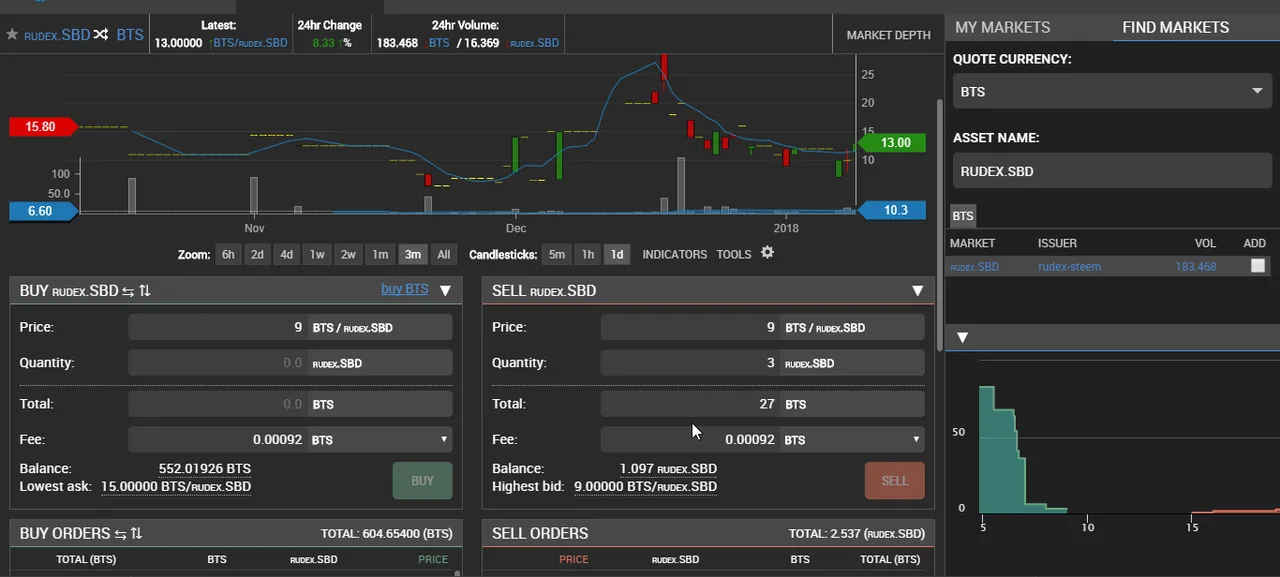Click the red 15.80 price marker
The height and width of the screenshot is (577, 1280).
[x=45, y=127]
